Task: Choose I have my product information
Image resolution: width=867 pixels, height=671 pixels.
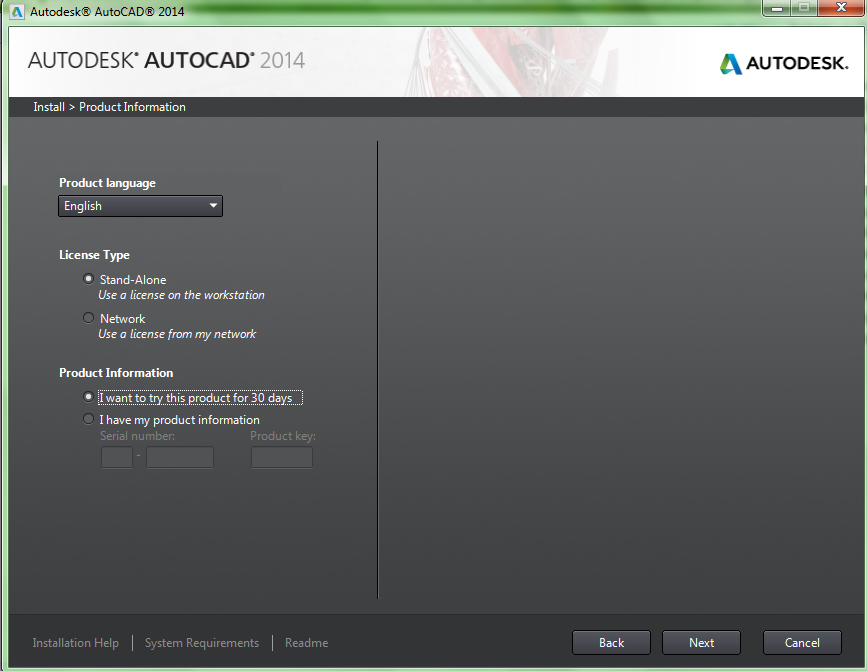Action: [88, 419]
